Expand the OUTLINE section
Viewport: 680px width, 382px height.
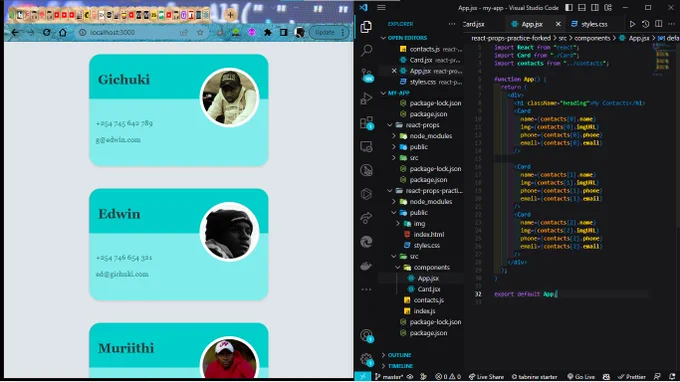(x=399, y=355)
